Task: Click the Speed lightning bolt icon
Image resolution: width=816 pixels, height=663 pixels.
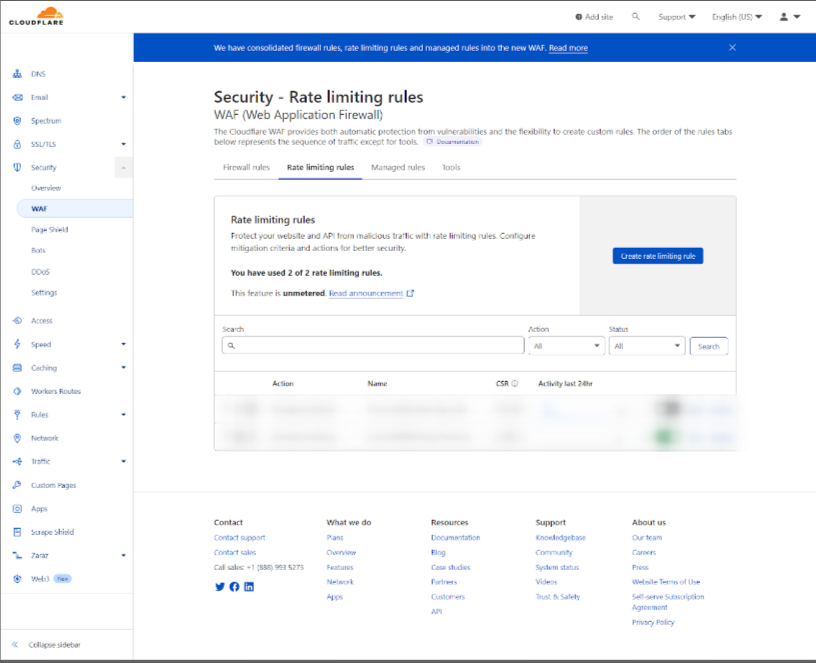Action: [x=17, y=344]
